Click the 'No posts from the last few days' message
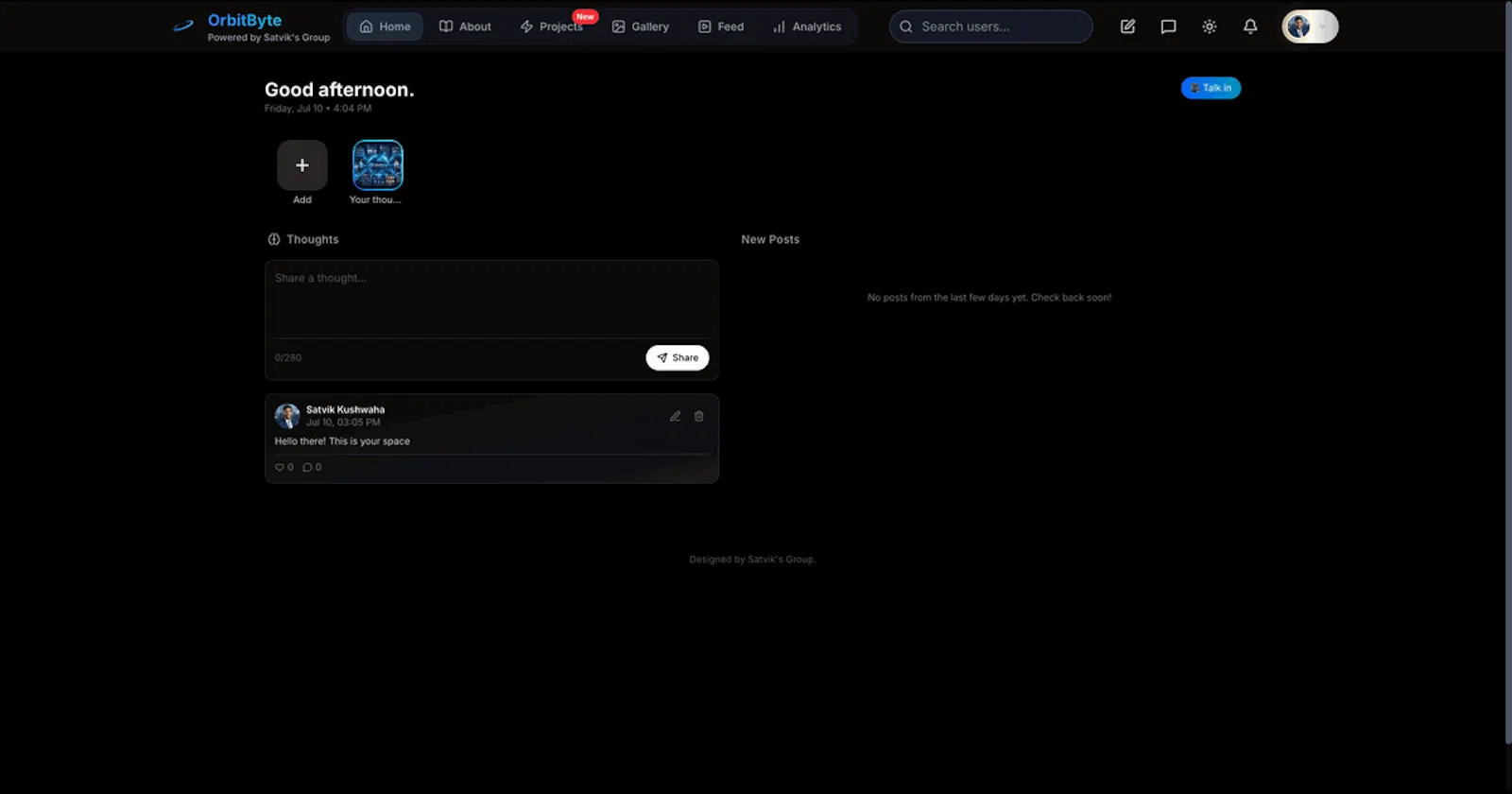Screen dimensions: 1512x794 click(989, 298)
